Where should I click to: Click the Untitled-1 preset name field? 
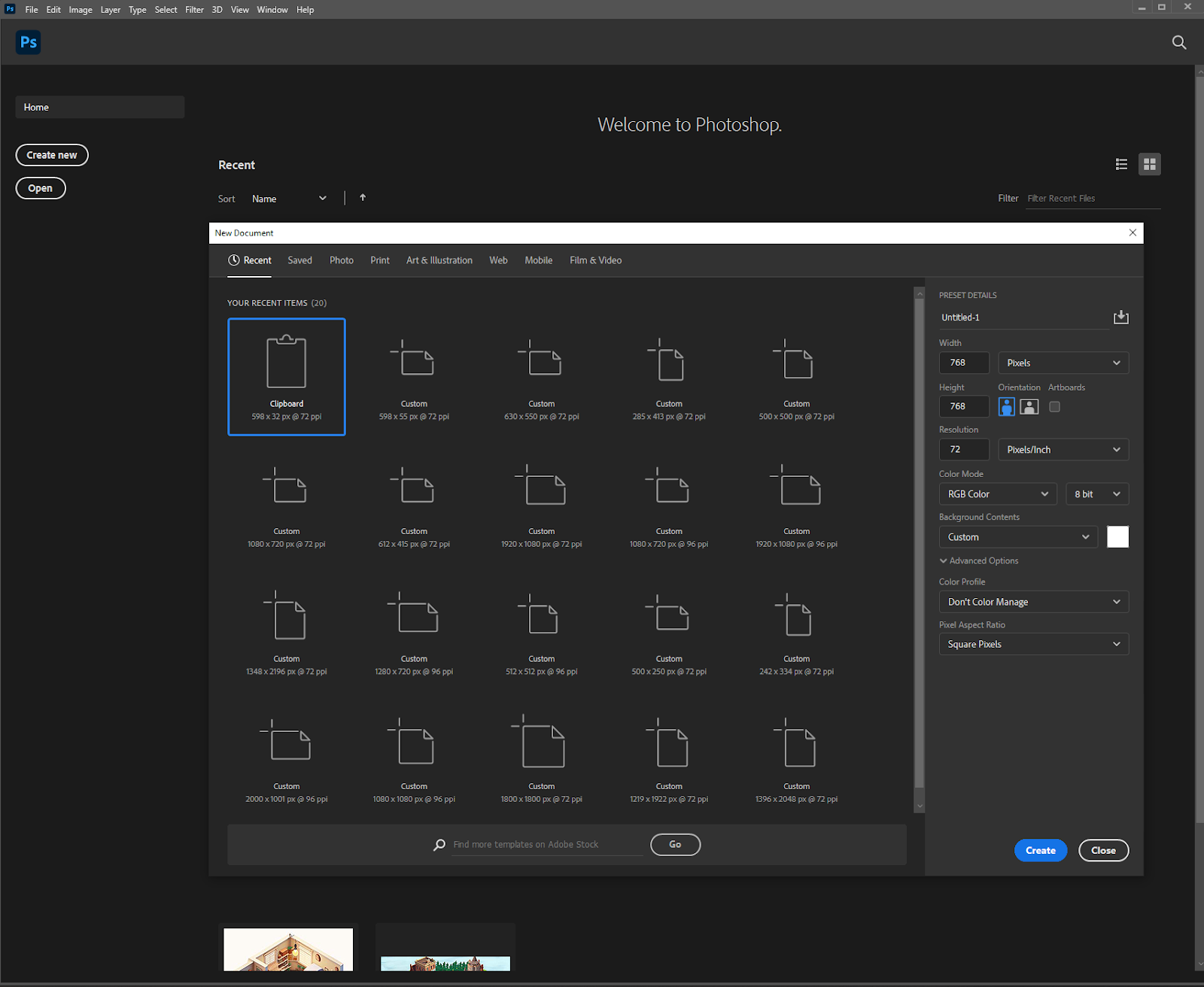click(1024, 317)
